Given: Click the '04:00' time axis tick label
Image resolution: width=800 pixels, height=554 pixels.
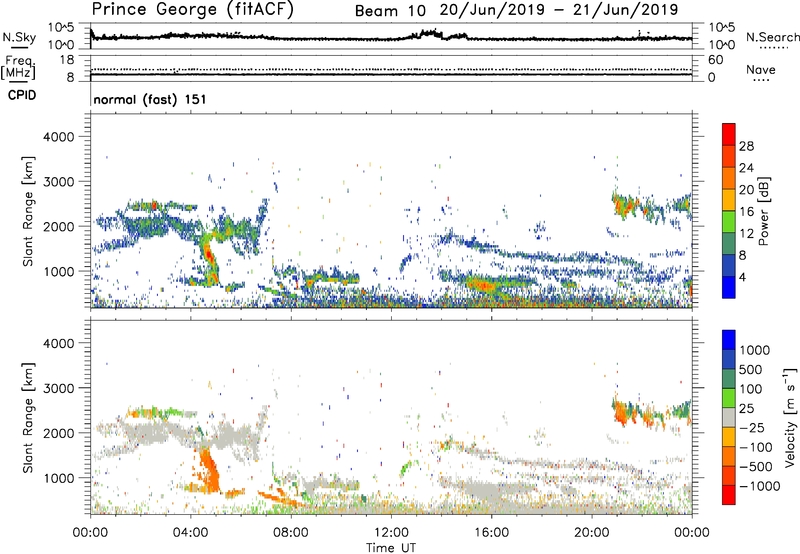Looking at the screenshot, I should [x=191, y=533].
